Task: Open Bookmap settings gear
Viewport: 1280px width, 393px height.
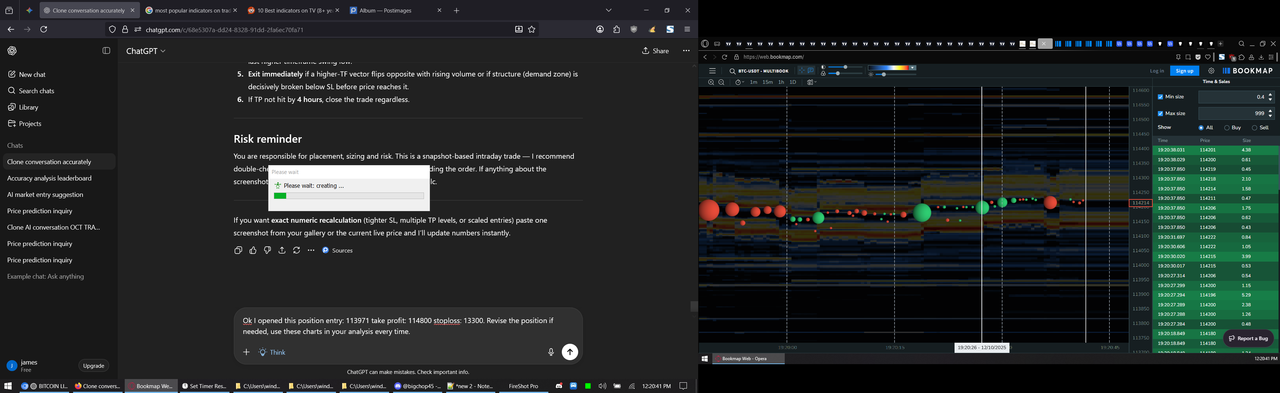Action: 1211,71
